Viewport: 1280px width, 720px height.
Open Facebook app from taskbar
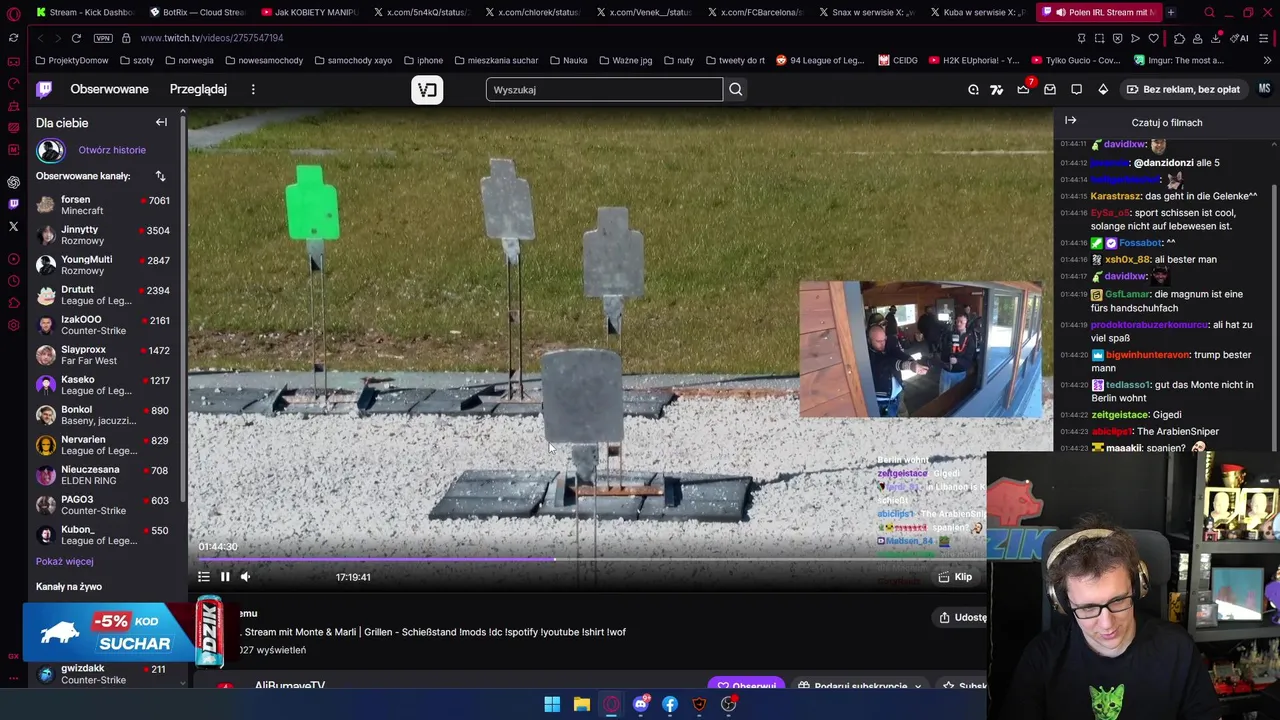(670, 704)
